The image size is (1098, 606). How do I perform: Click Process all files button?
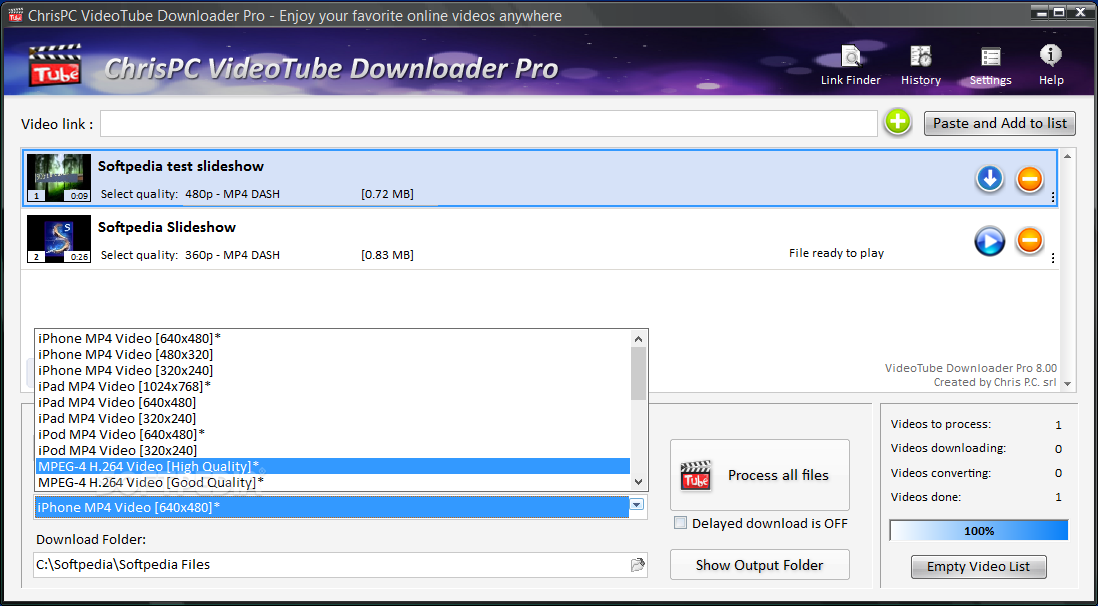(760, 475)
